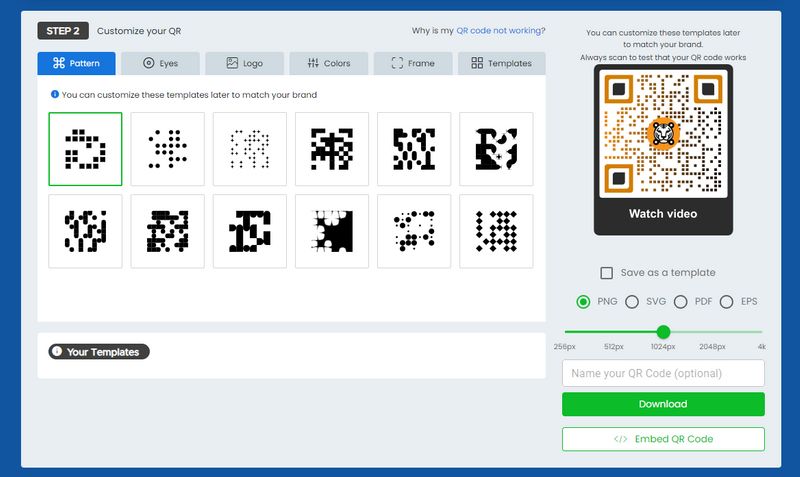
Task: Open the 'QR code not working' link
Action: pos(499,31)
